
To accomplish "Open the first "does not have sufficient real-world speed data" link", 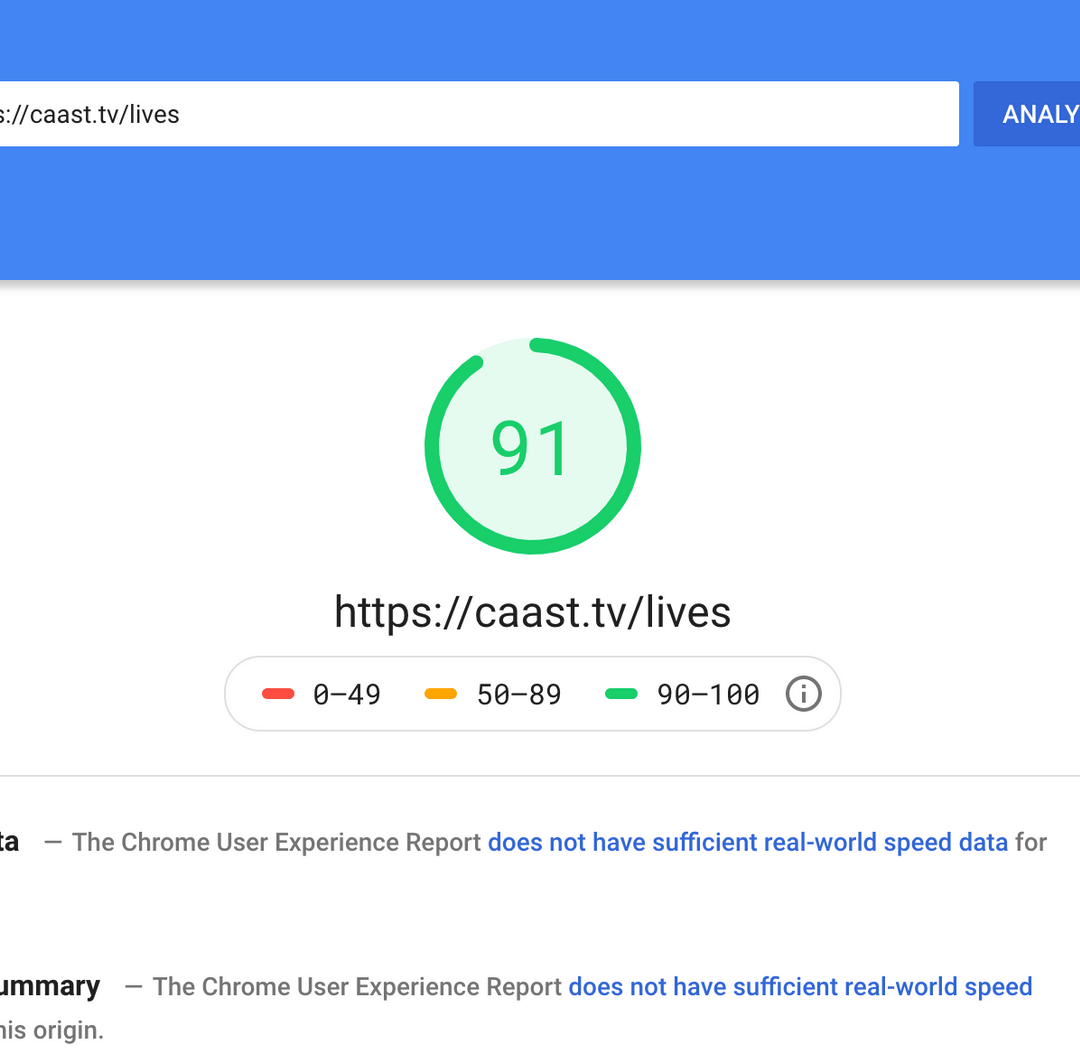I will click(747, 842).
